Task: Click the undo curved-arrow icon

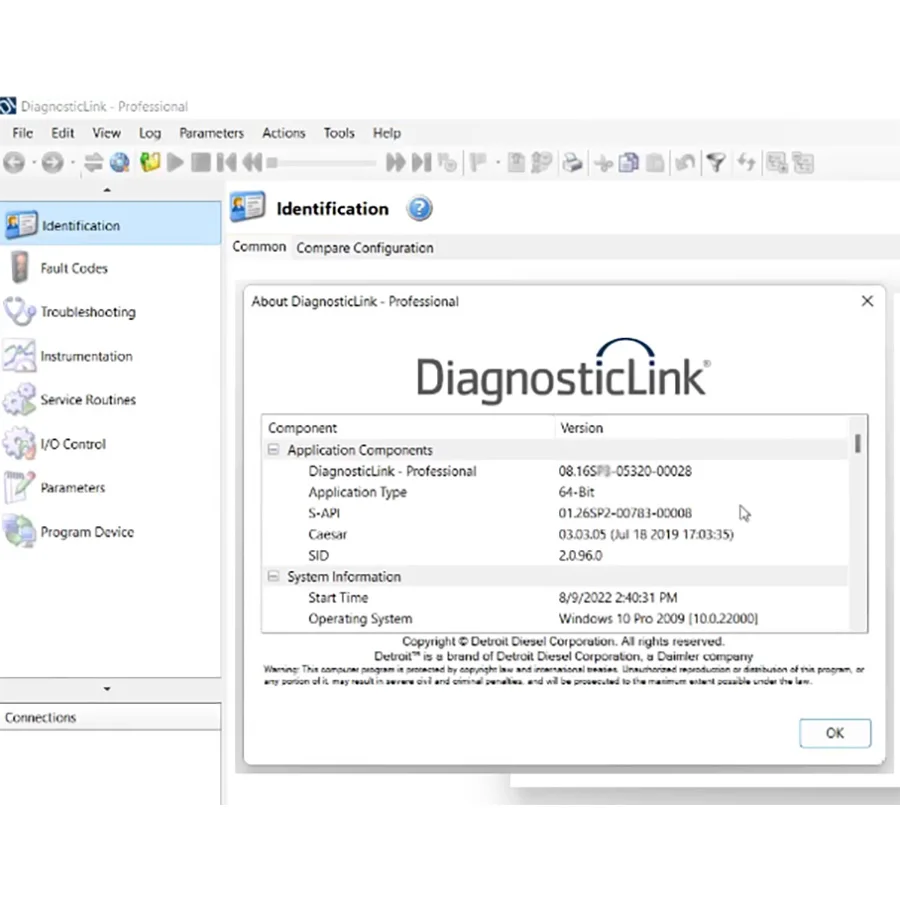Action: click(x=685, y=163)
